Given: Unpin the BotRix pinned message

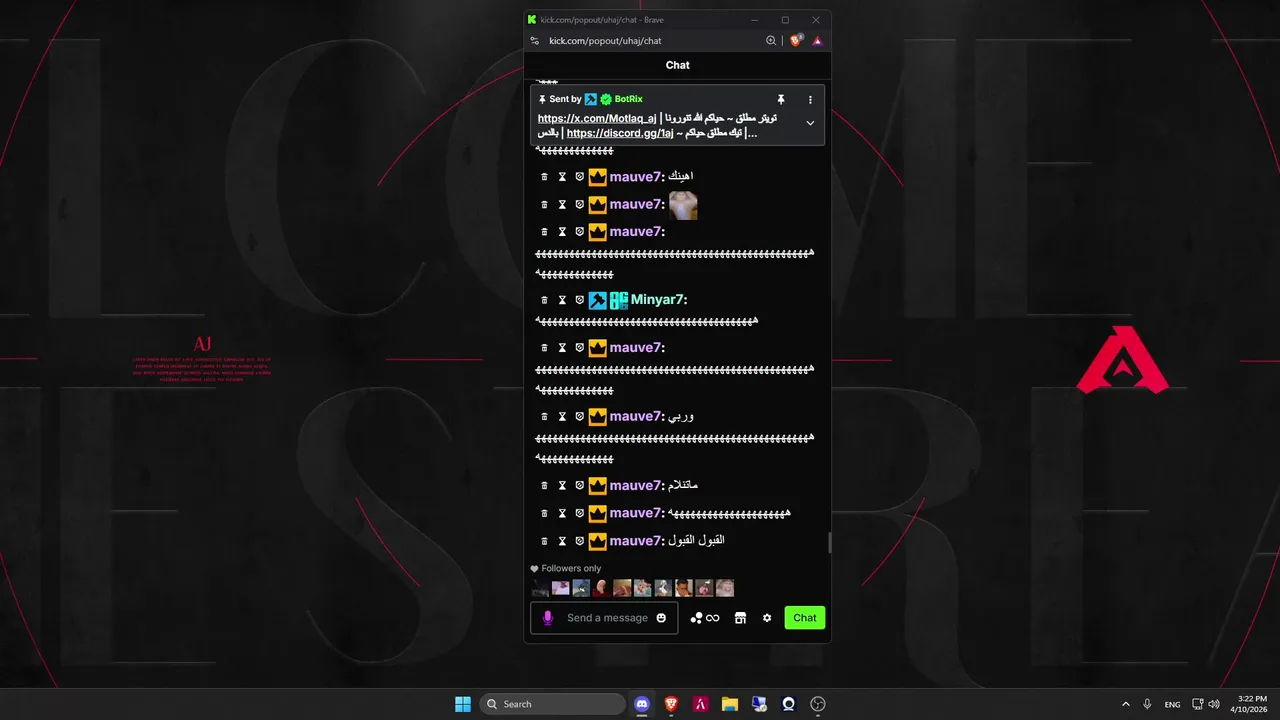Looking at the screenshot, I should click(x=781, y=99).
